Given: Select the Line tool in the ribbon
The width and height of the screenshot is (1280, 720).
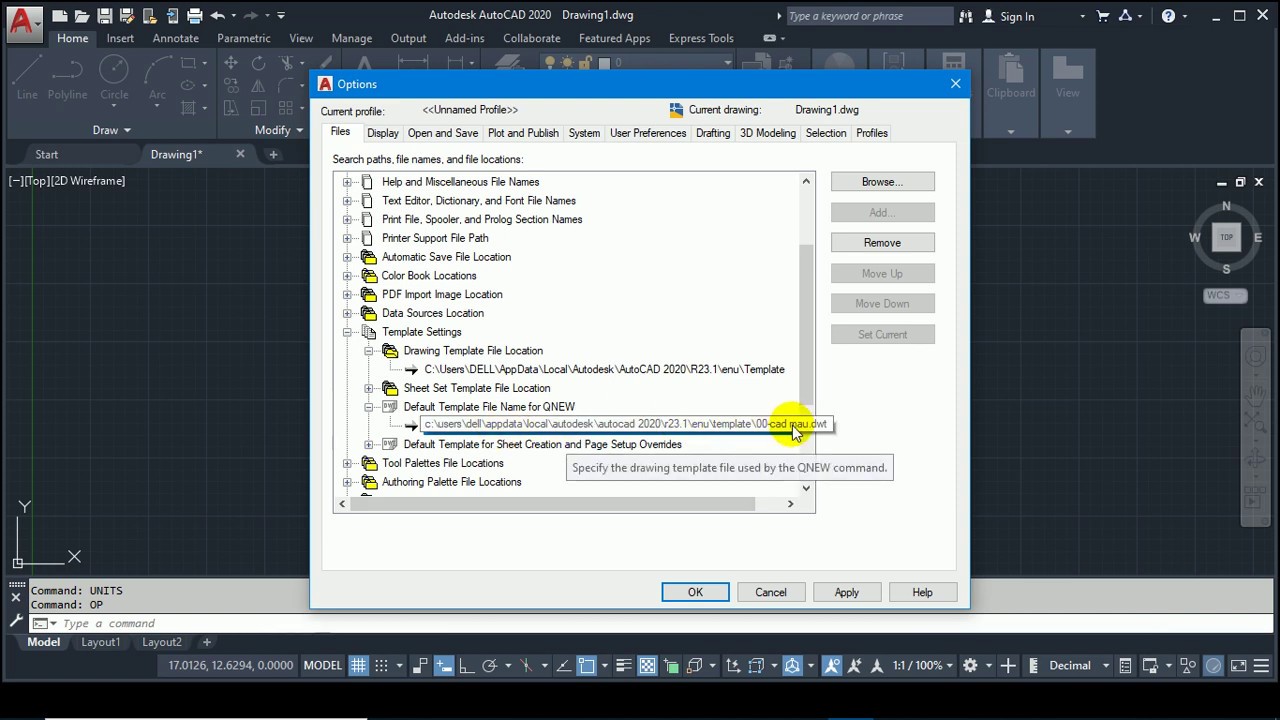Looking at the screenshot, I should (27, 78).
